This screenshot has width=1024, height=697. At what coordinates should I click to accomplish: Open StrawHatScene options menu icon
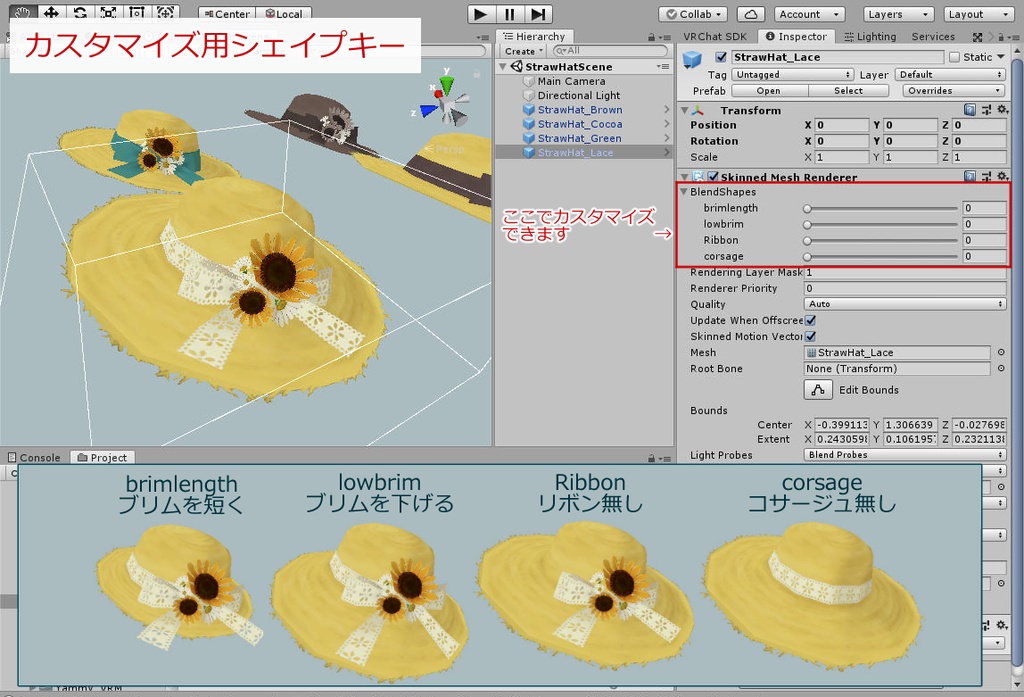coord(663,67)
